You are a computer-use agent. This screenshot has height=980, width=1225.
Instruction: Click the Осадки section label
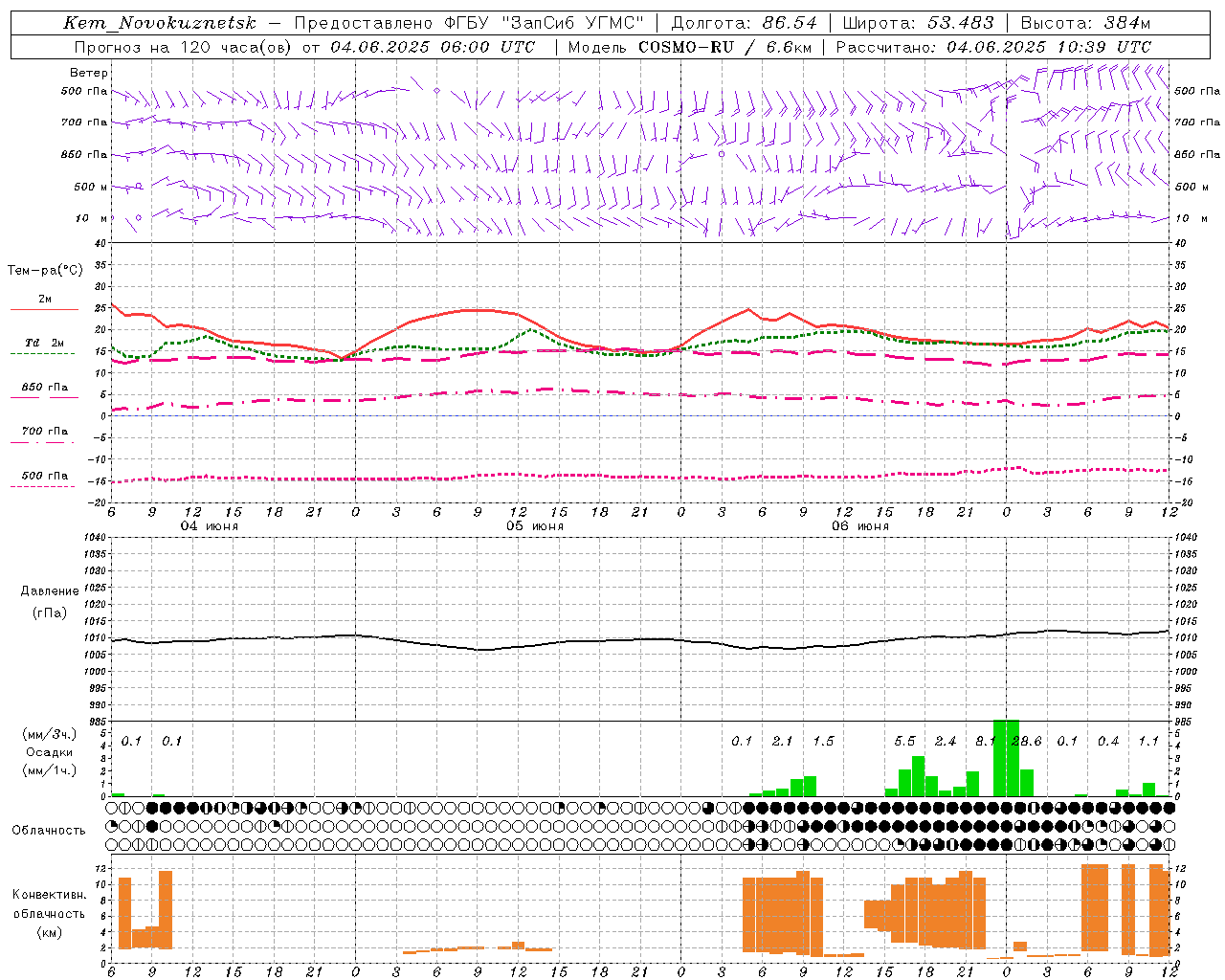(49, 752)
